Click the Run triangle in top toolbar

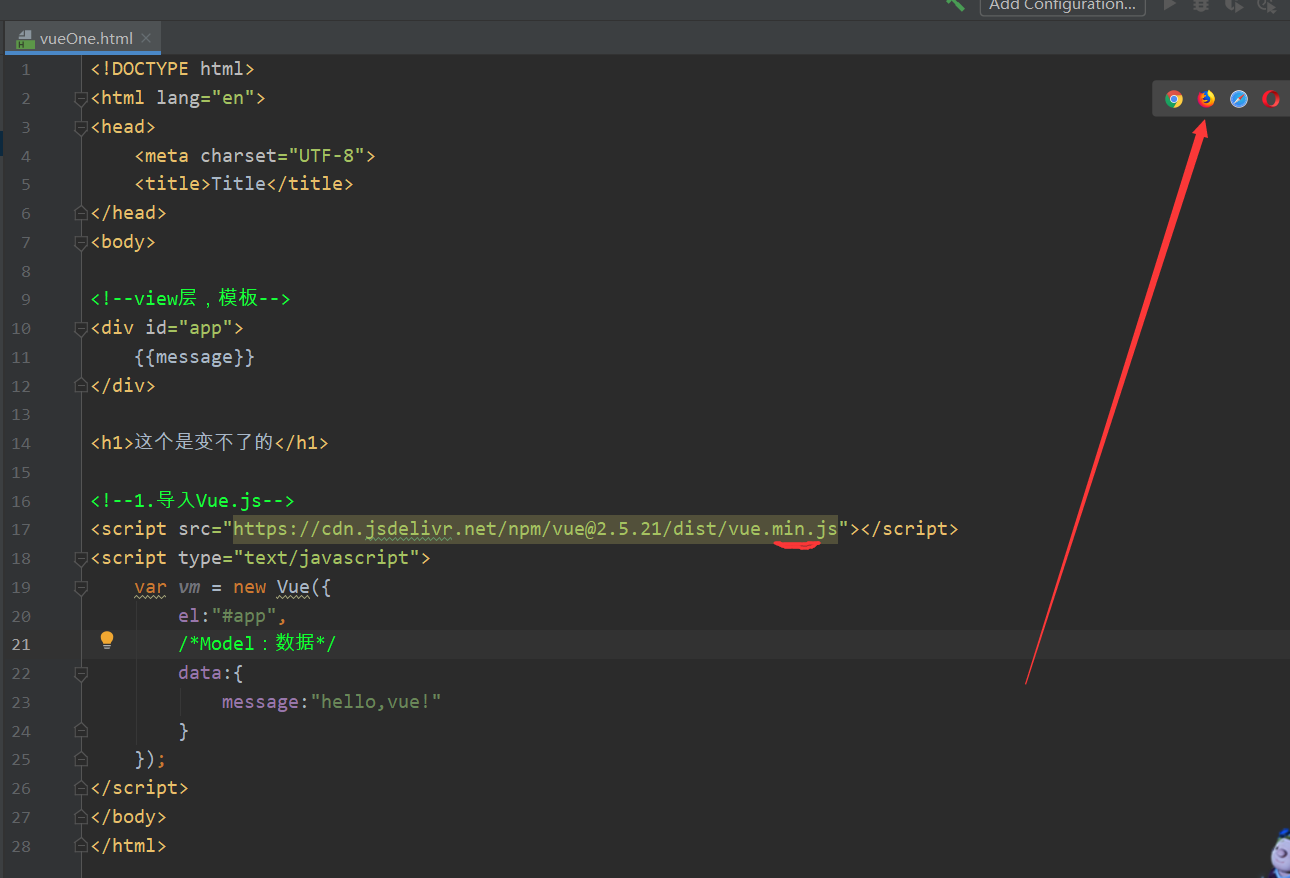click(1169, 4)
